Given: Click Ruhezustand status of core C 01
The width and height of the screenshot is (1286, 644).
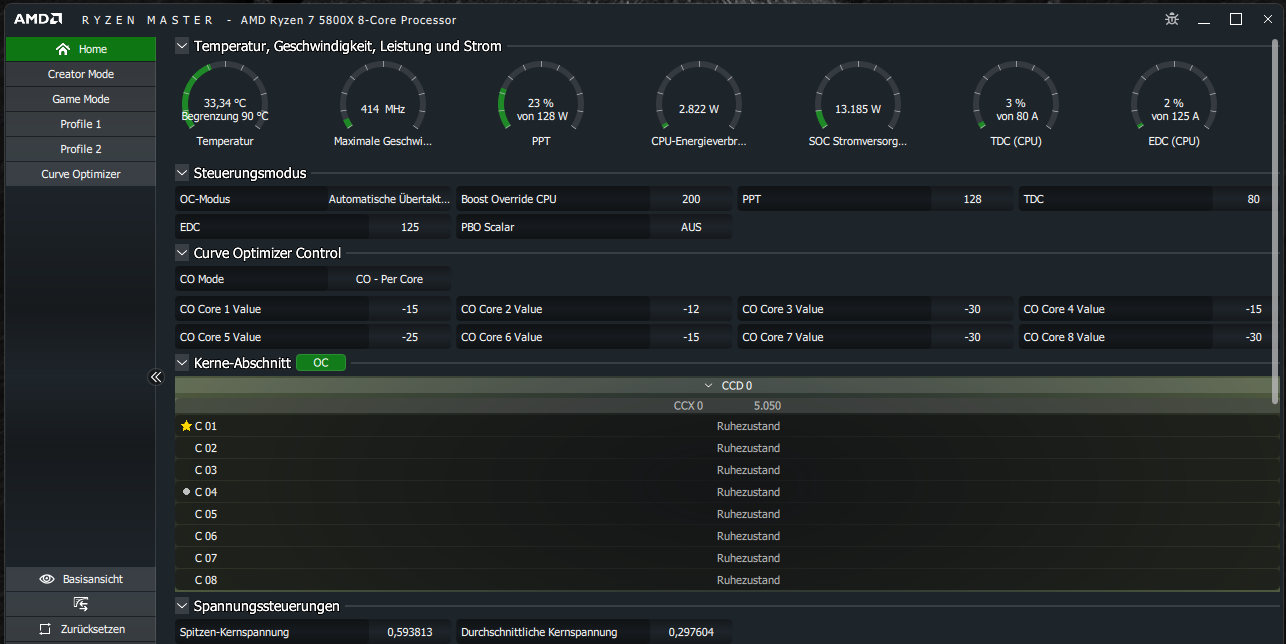Looking at the screenshot, I should [748, 426].
